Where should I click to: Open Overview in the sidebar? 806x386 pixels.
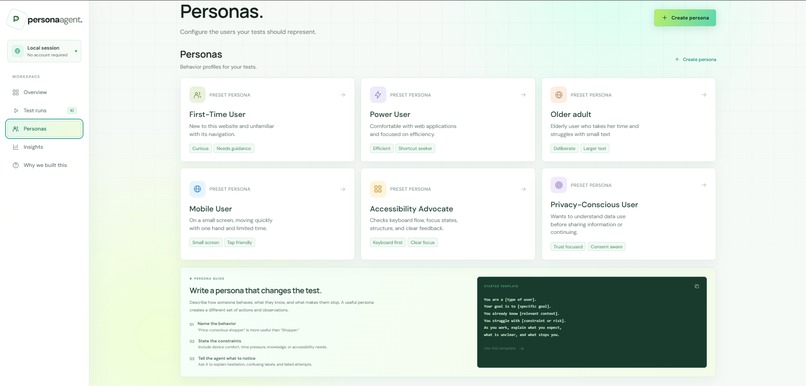coord(44,93)
